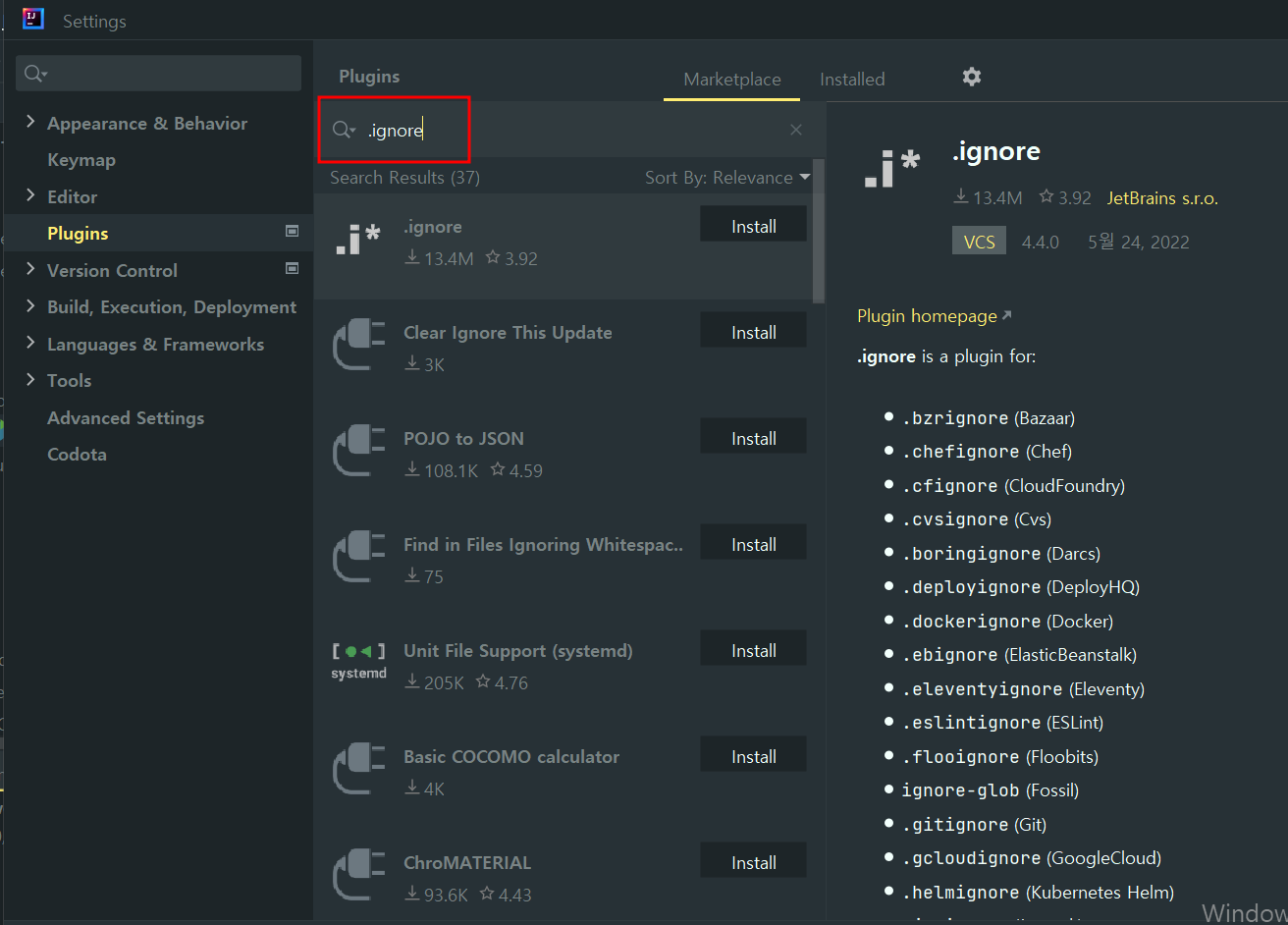
Task: Switch to the Installed tab
Action: [852, 80]
